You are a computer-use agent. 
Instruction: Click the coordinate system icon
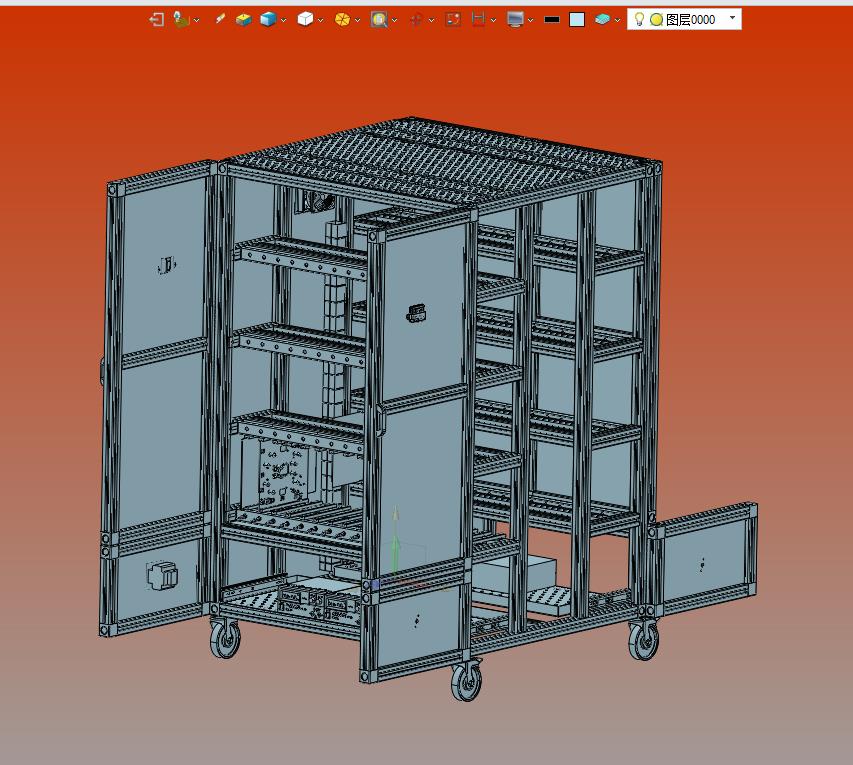tap(181, 19)
